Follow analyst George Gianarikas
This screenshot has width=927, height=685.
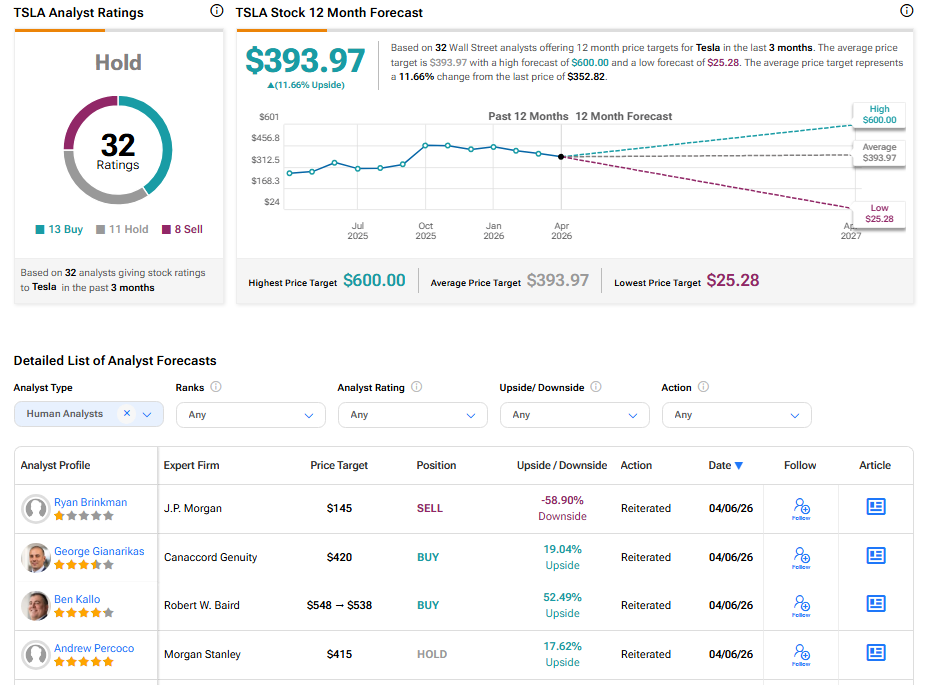pyautogui.click(x=800, y=557)
